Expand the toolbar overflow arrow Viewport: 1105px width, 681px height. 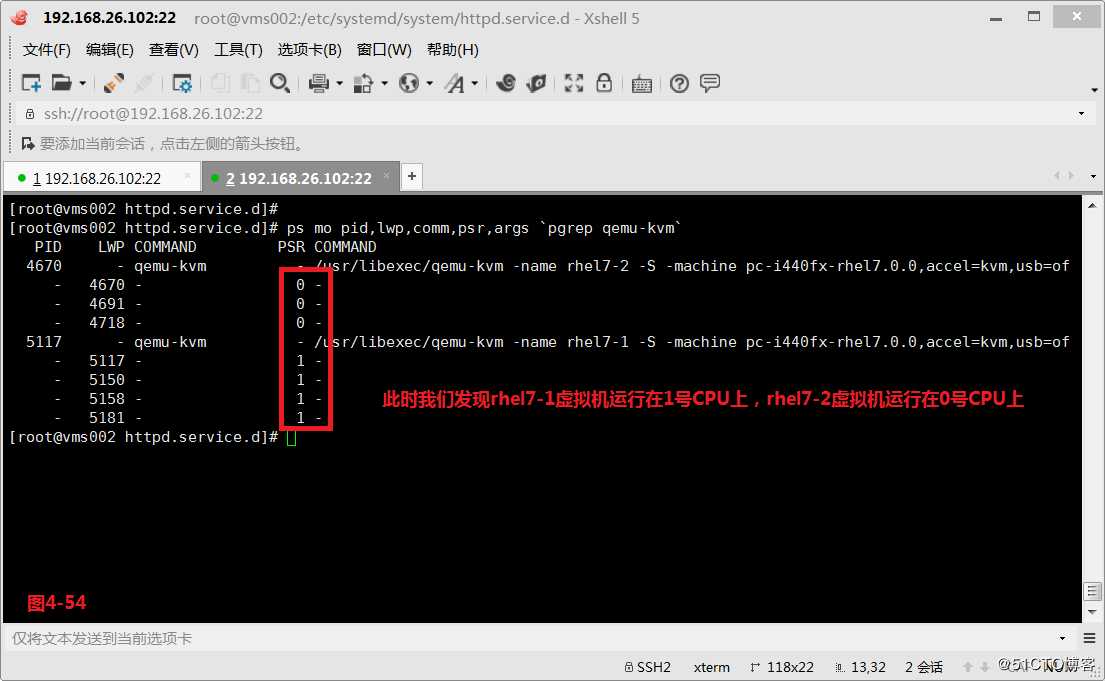click(x=1094, y=90)
